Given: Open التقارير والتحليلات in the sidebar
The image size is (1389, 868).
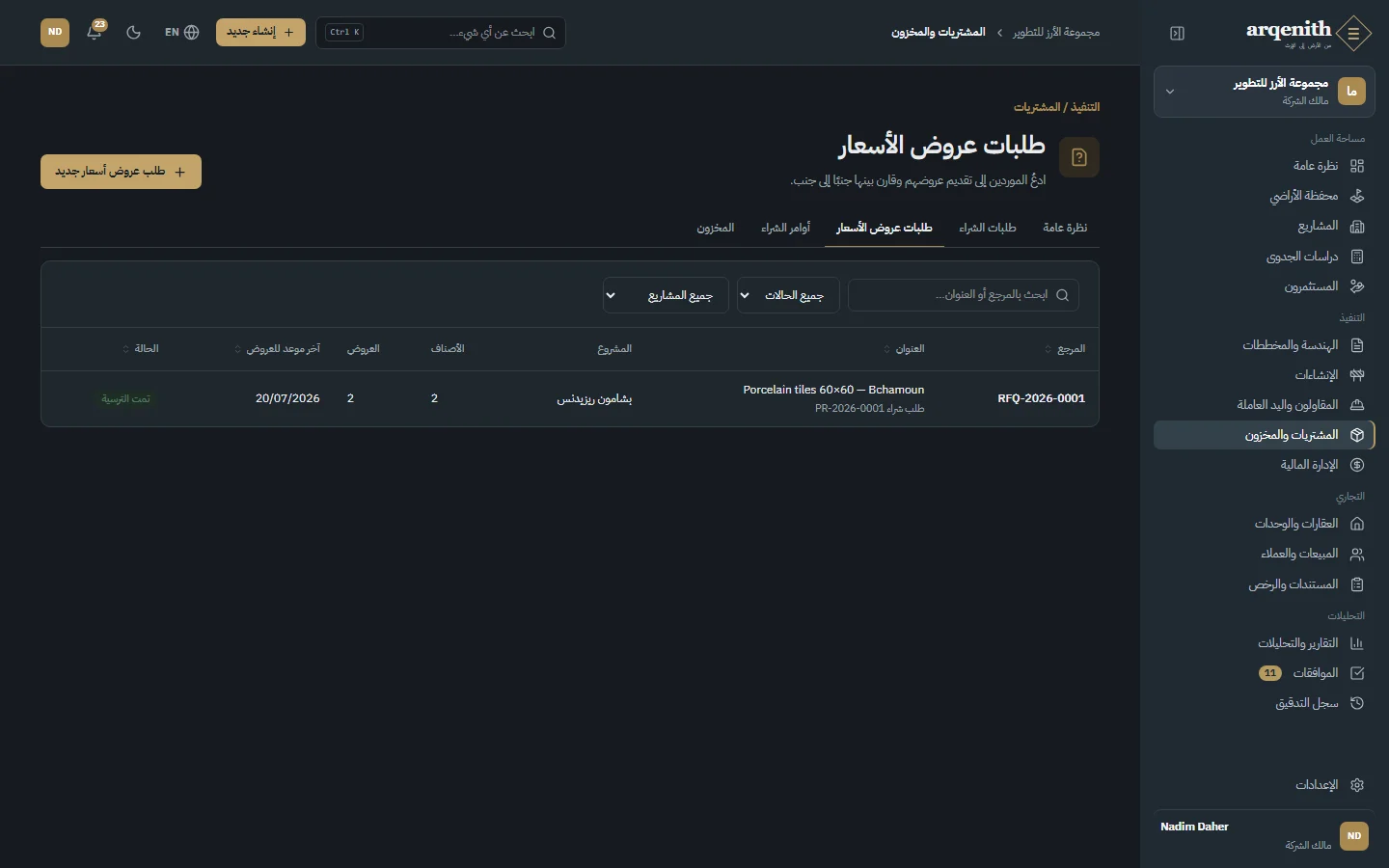Looking at the screenshot, I should (1264, 643).
